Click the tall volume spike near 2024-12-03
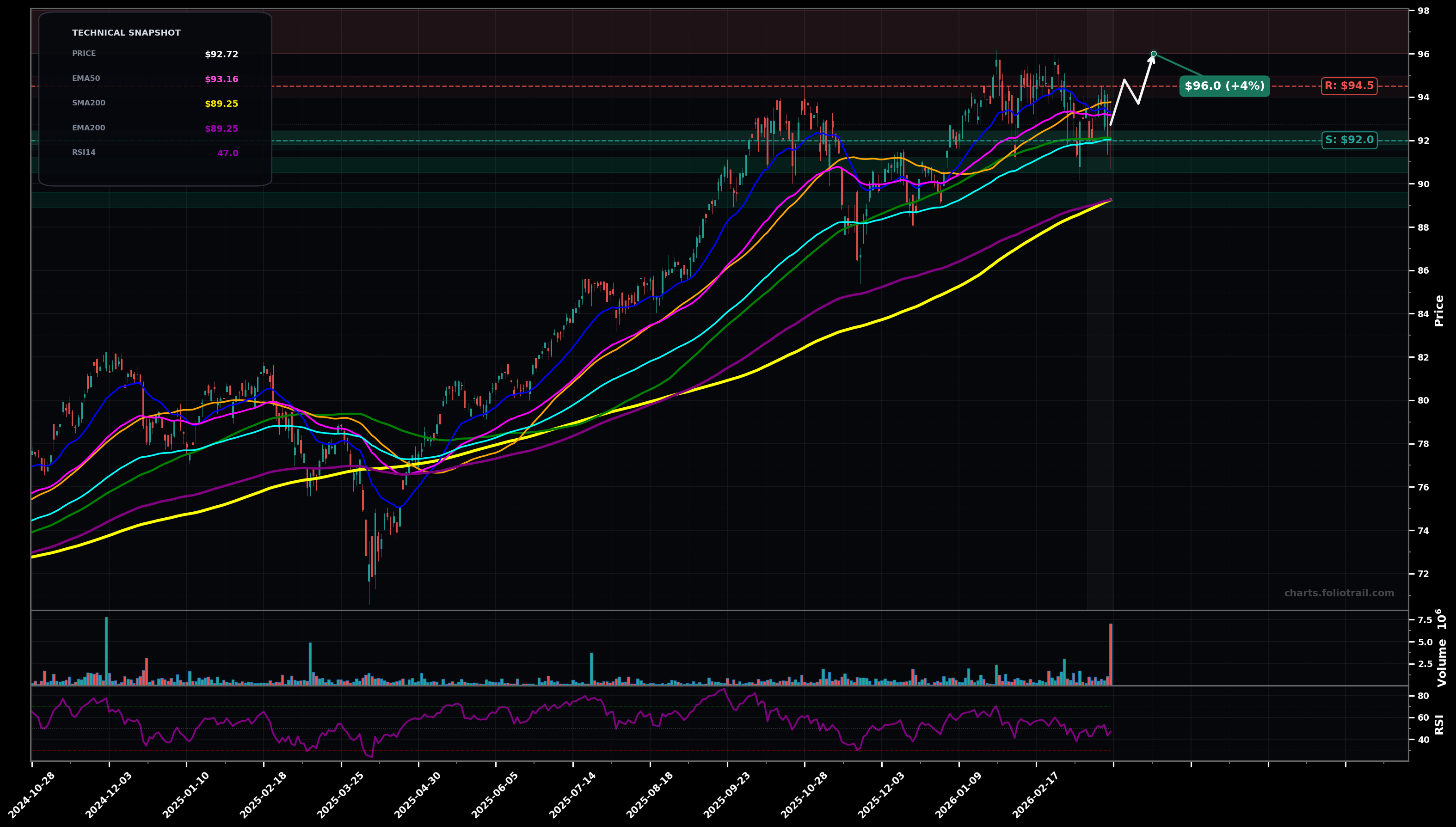Screen dimensions: 1456x827 [106, 651]
